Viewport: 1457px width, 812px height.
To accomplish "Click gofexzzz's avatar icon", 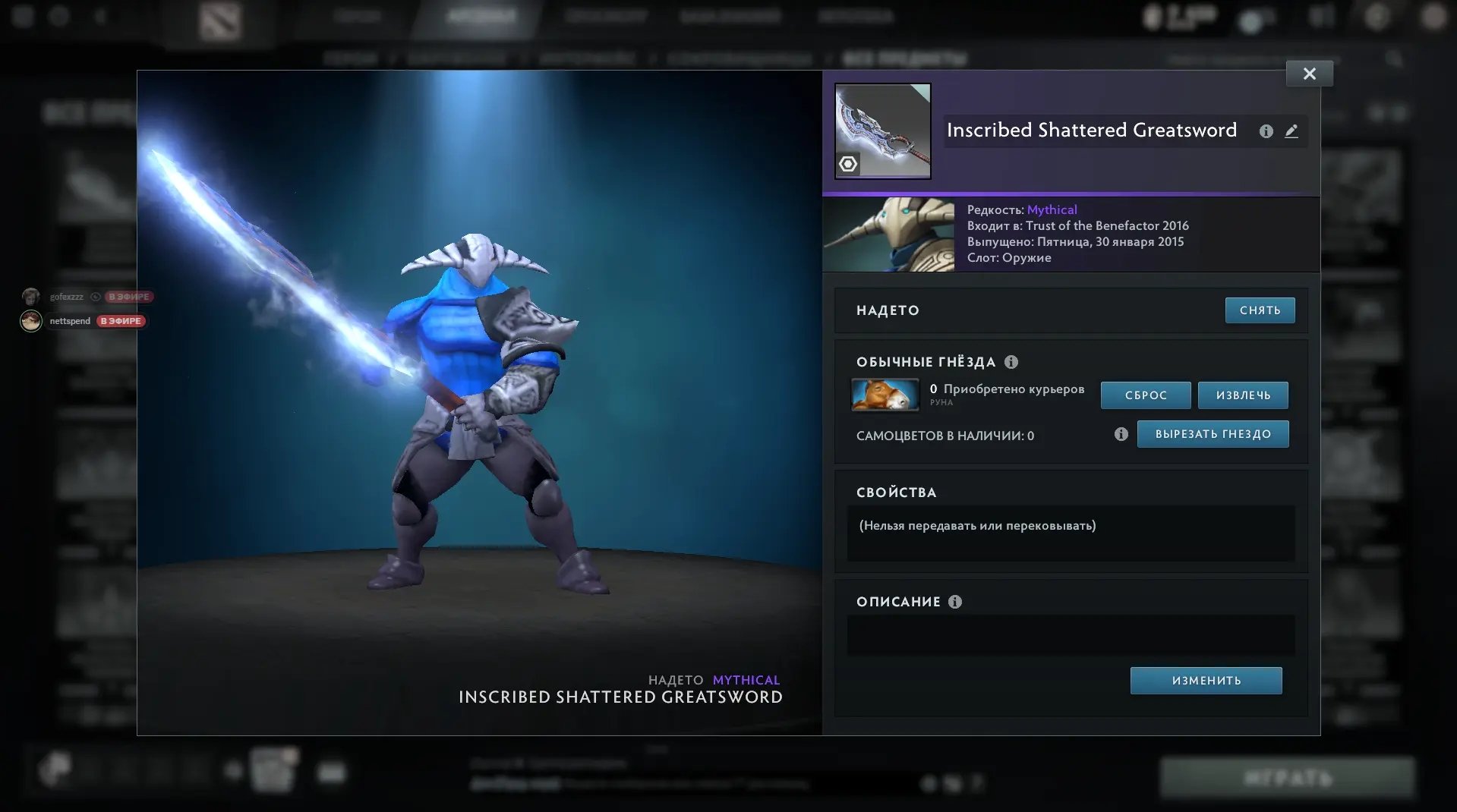I will pyautogui.click(x=30, y=297).
